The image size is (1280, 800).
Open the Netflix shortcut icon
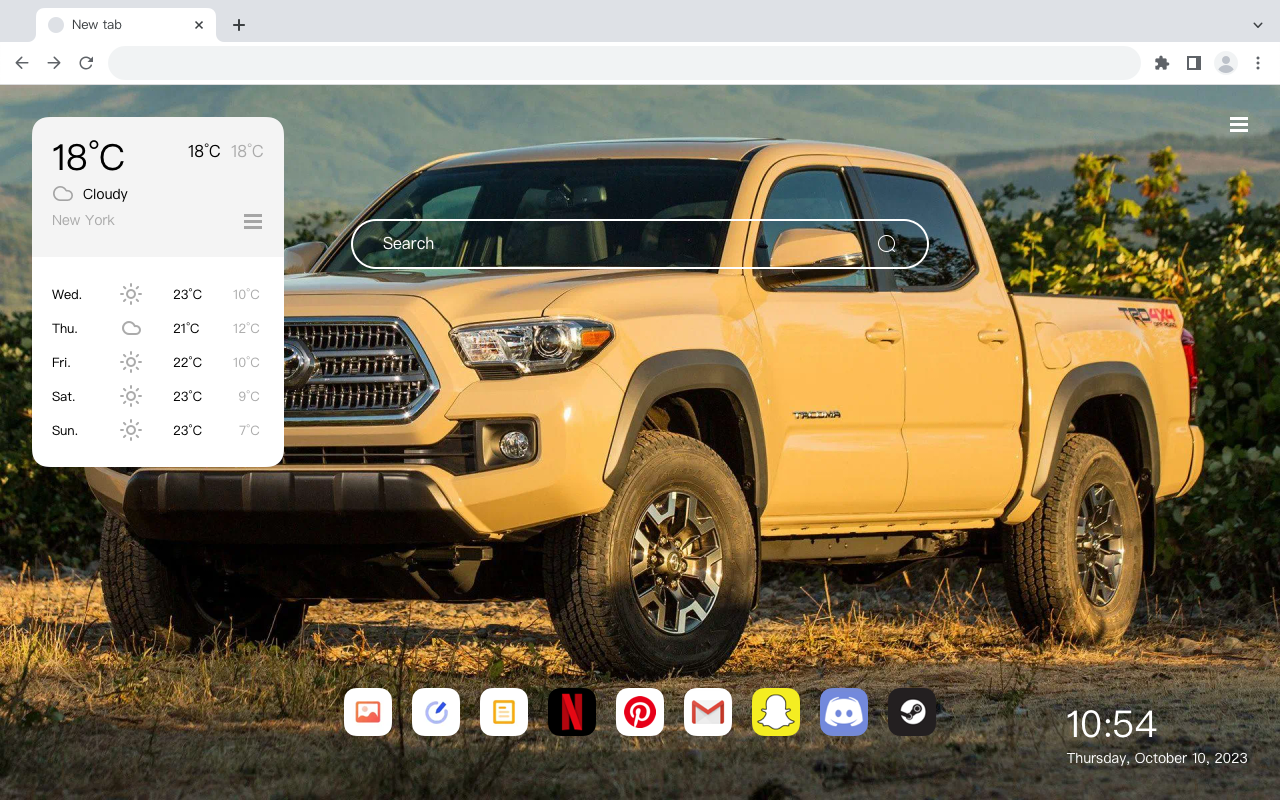coord(572,712)
